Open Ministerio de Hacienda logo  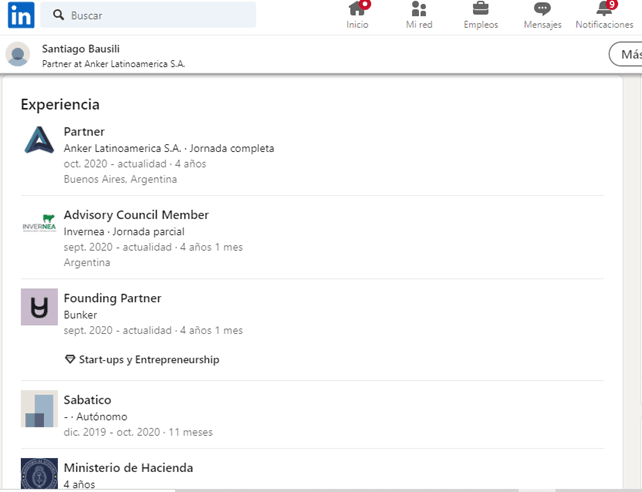tap(39, 474)
